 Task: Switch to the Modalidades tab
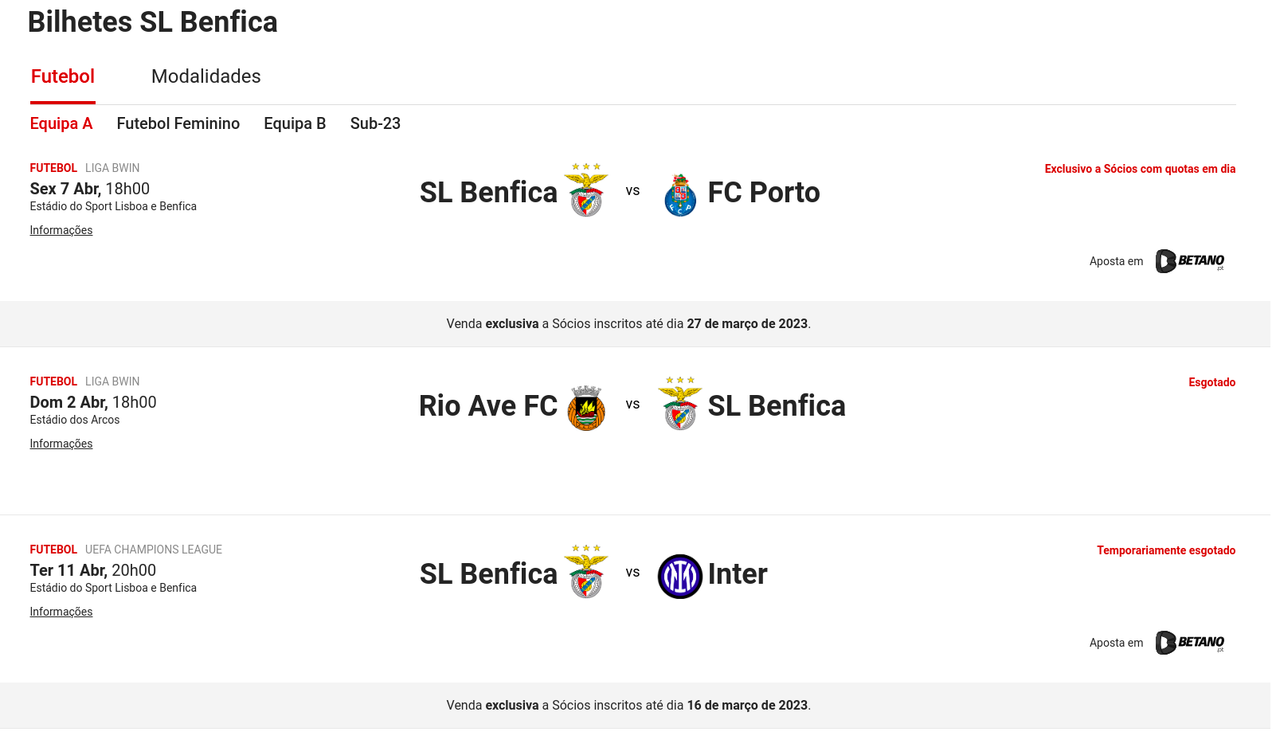coord(206,77)
